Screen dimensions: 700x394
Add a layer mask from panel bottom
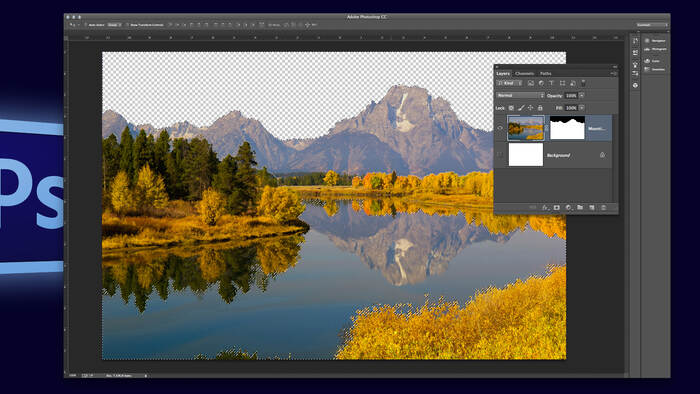click(x=556, y=207)
